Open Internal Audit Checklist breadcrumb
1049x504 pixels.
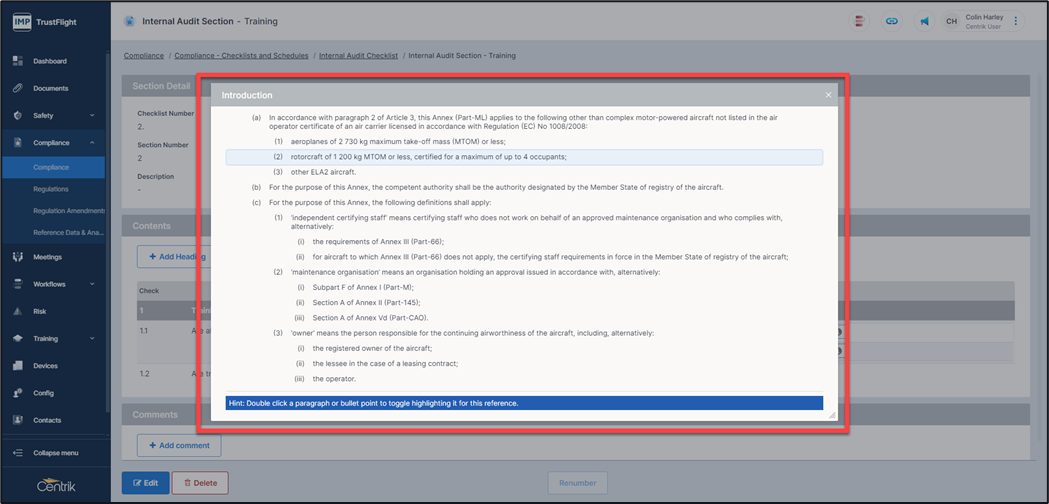(359, 56)
